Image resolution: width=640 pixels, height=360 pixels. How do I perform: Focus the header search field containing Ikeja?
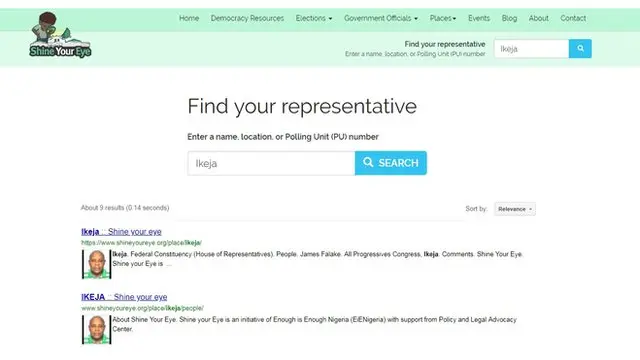(531, 49)
